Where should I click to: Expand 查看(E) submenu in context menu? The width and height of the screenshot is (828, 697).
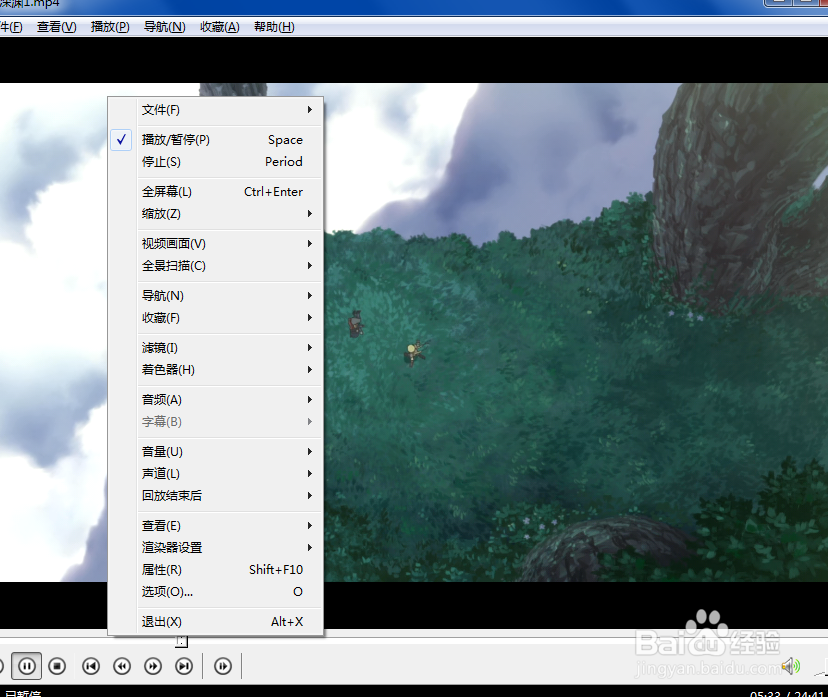[x=215, y=526]
